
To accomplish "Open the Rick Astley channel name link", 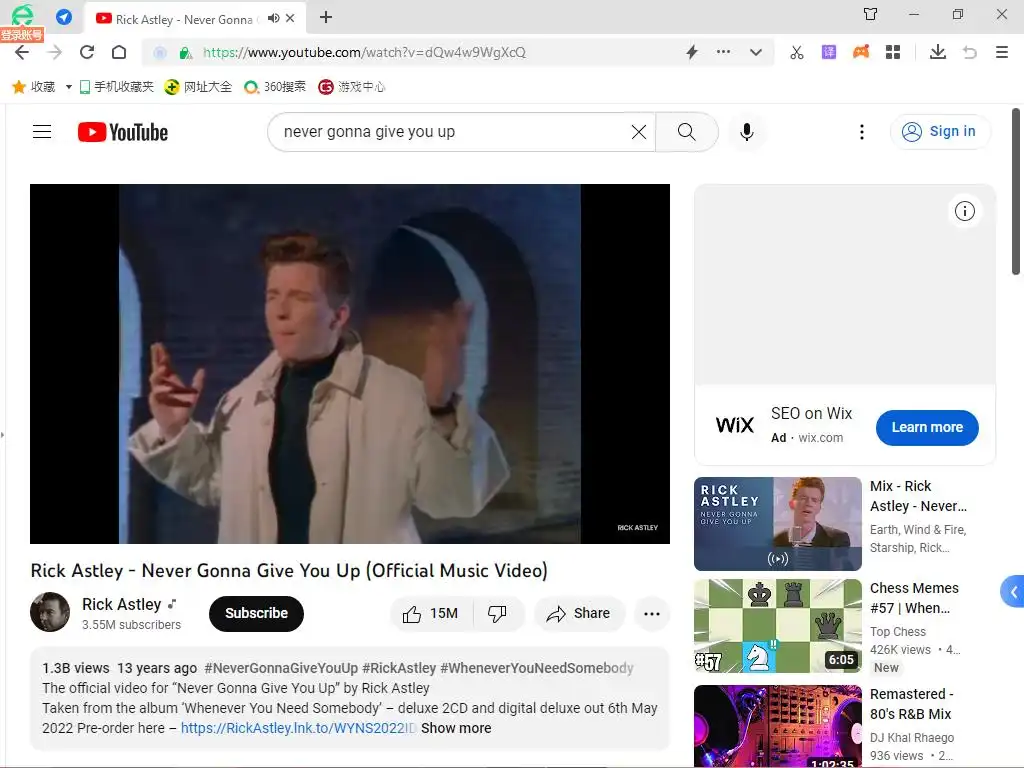I will click(x=121, y=604).
